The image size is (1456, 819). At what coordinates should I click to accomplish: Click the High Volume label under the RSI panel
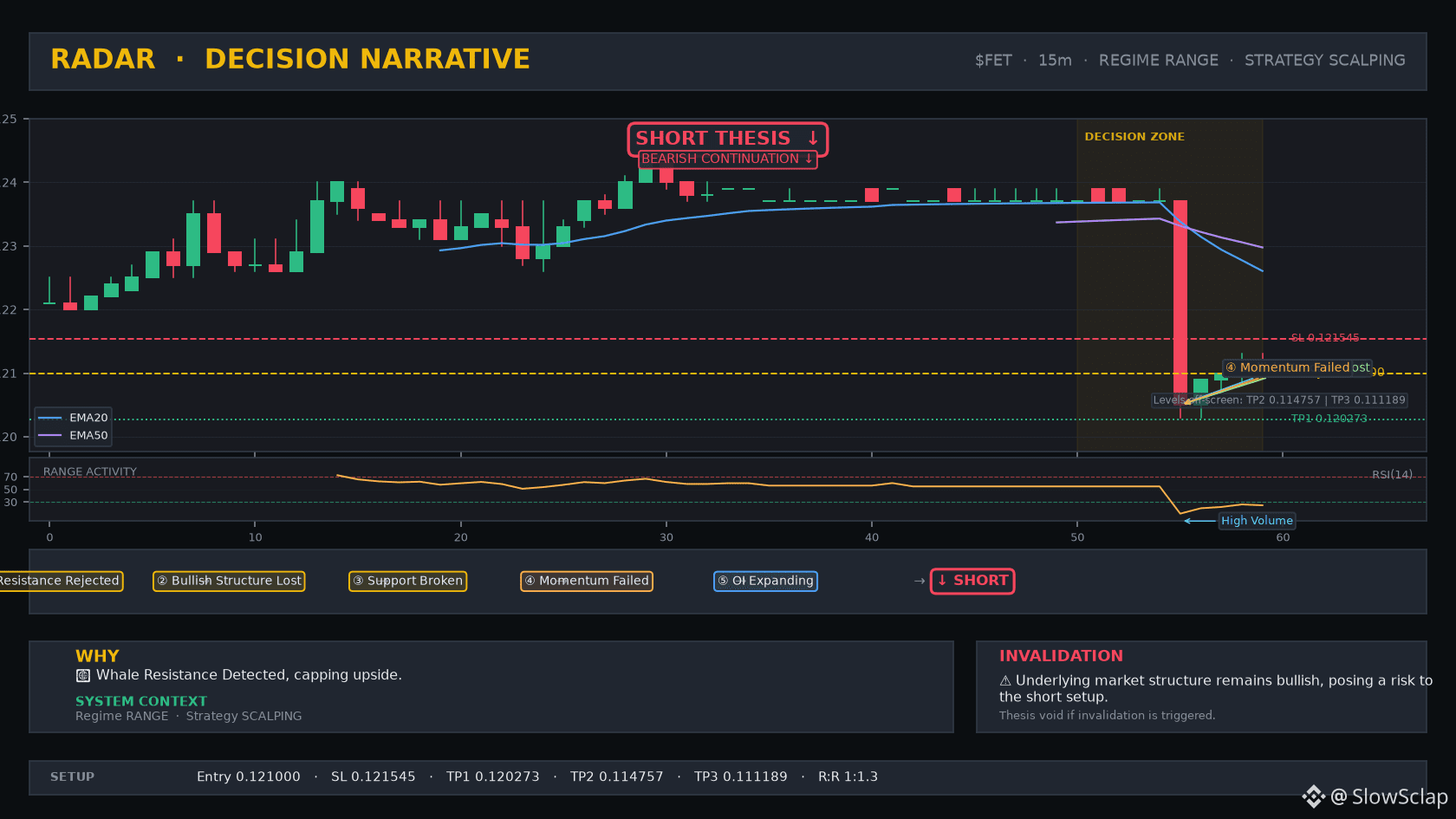point(1257,521)
